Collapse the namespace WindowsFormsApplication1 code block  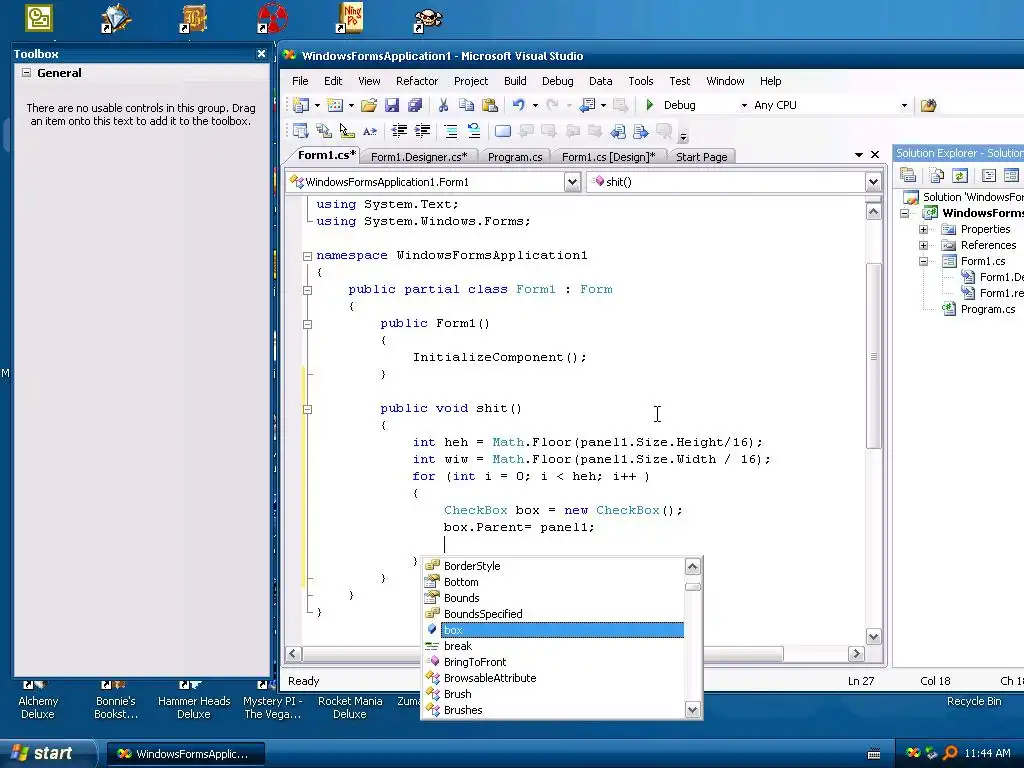[x=308, y=256]
